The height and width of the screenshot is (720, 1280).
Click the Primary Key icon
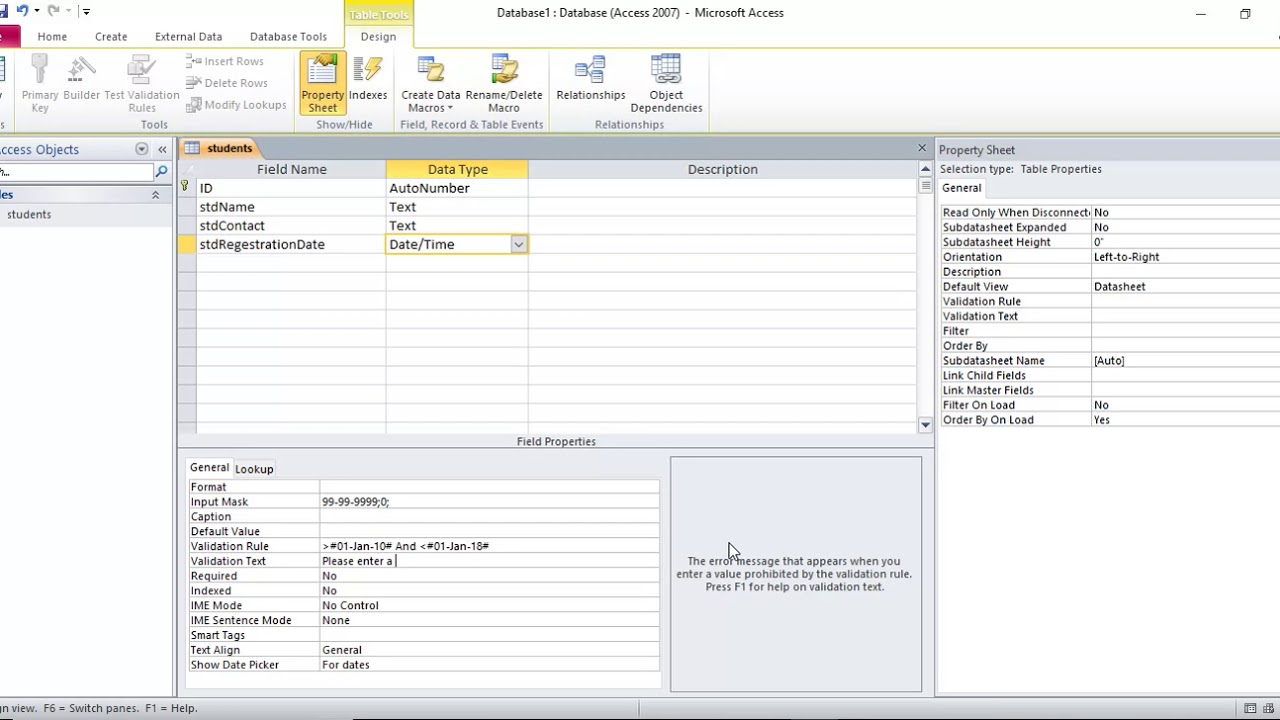point(40,84)
